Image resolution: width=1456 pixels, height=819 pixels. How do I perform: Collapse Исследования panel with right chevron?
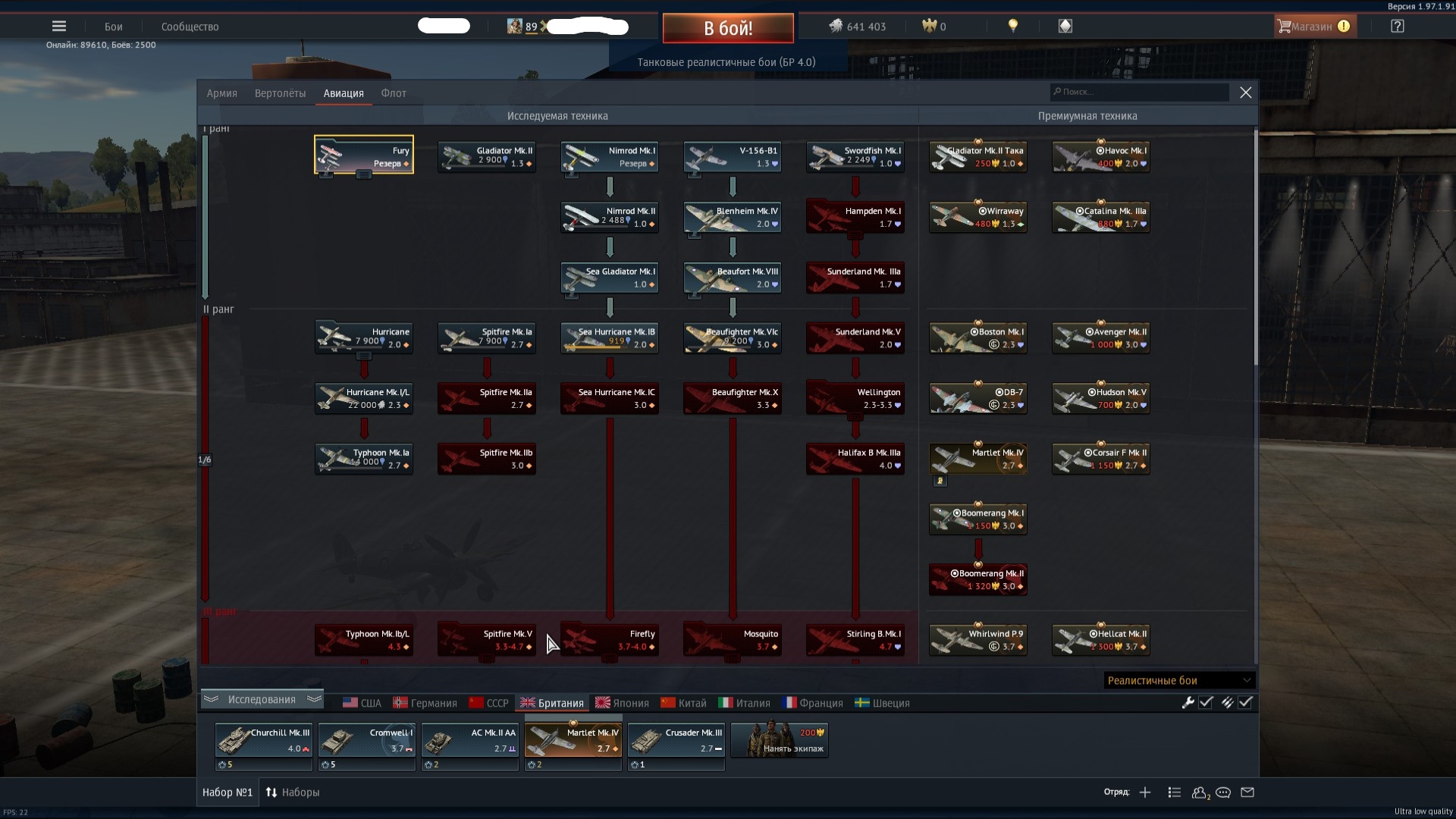[314, 699]
